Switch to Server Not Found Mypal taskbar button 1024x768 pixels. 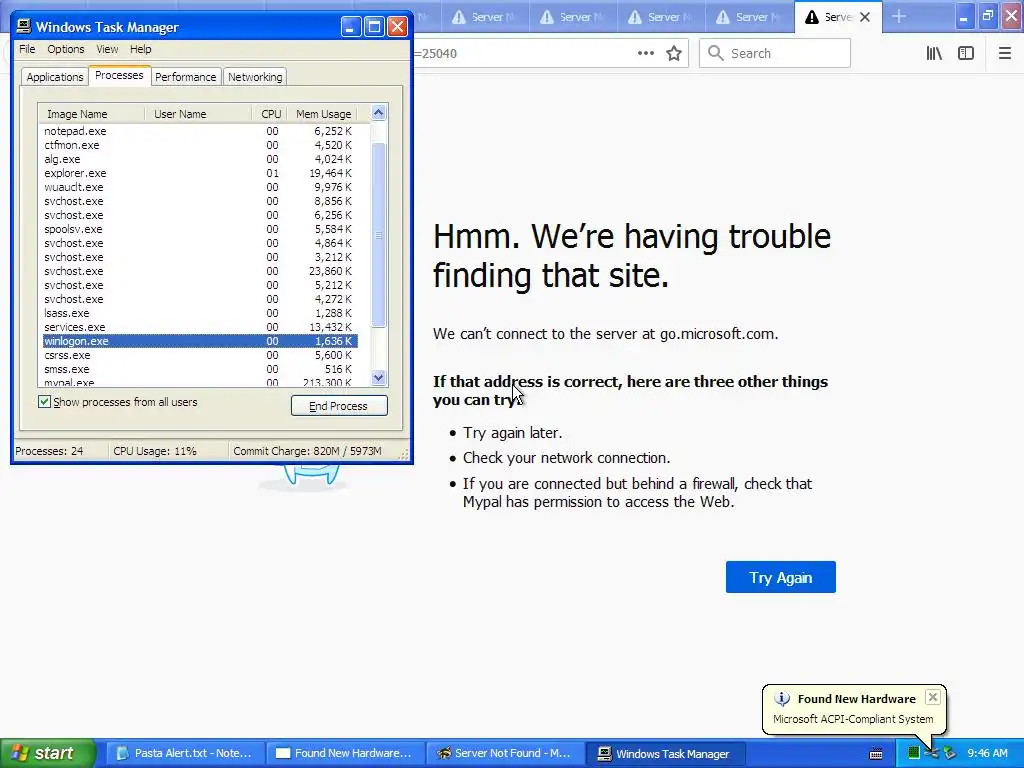505,753
